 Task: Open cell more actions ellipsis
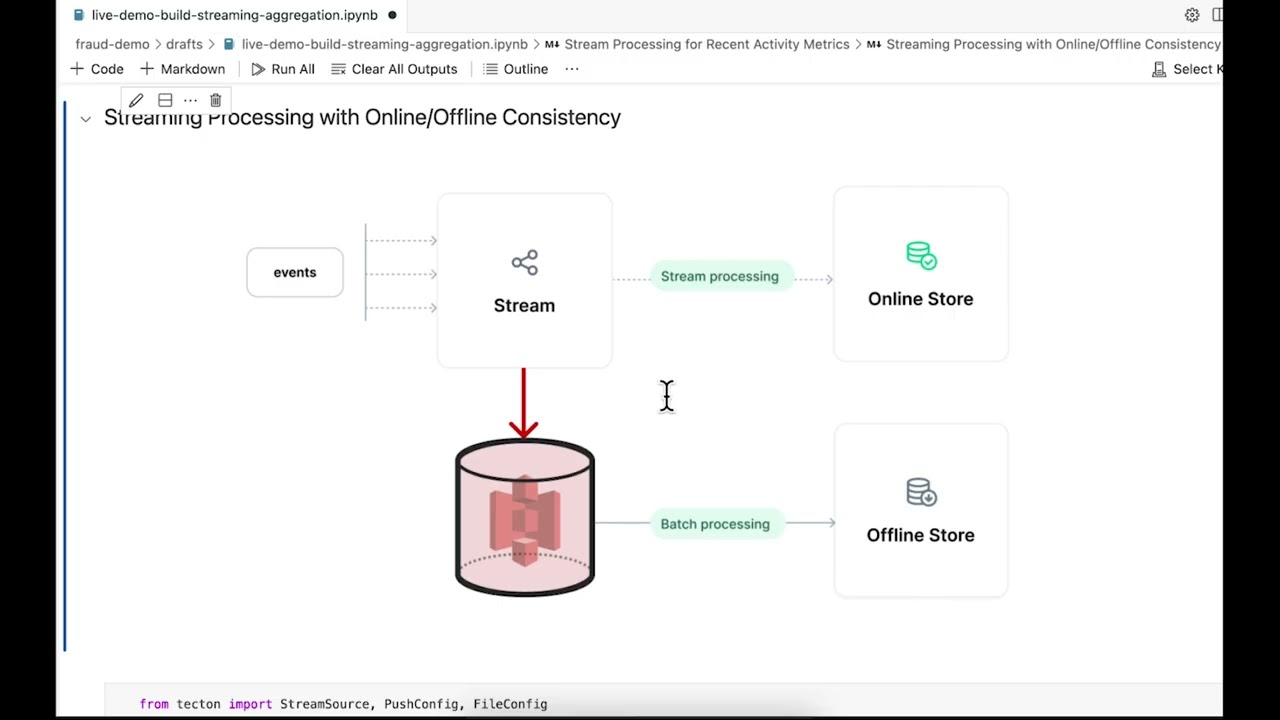190,100
